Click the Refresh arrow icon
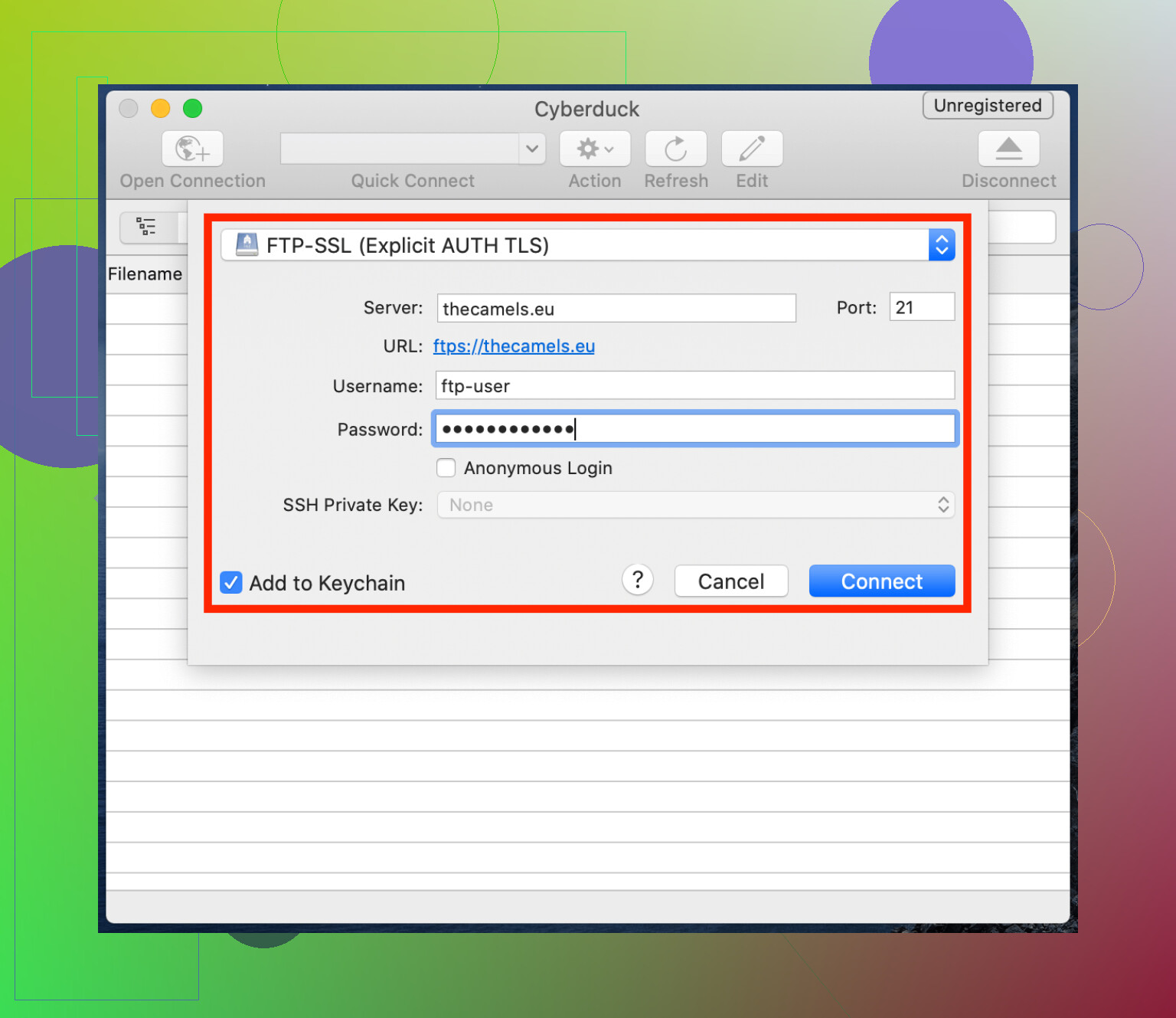This screenshot has height=1018, width=1176. pyautogui.click(x=675, y=149)
